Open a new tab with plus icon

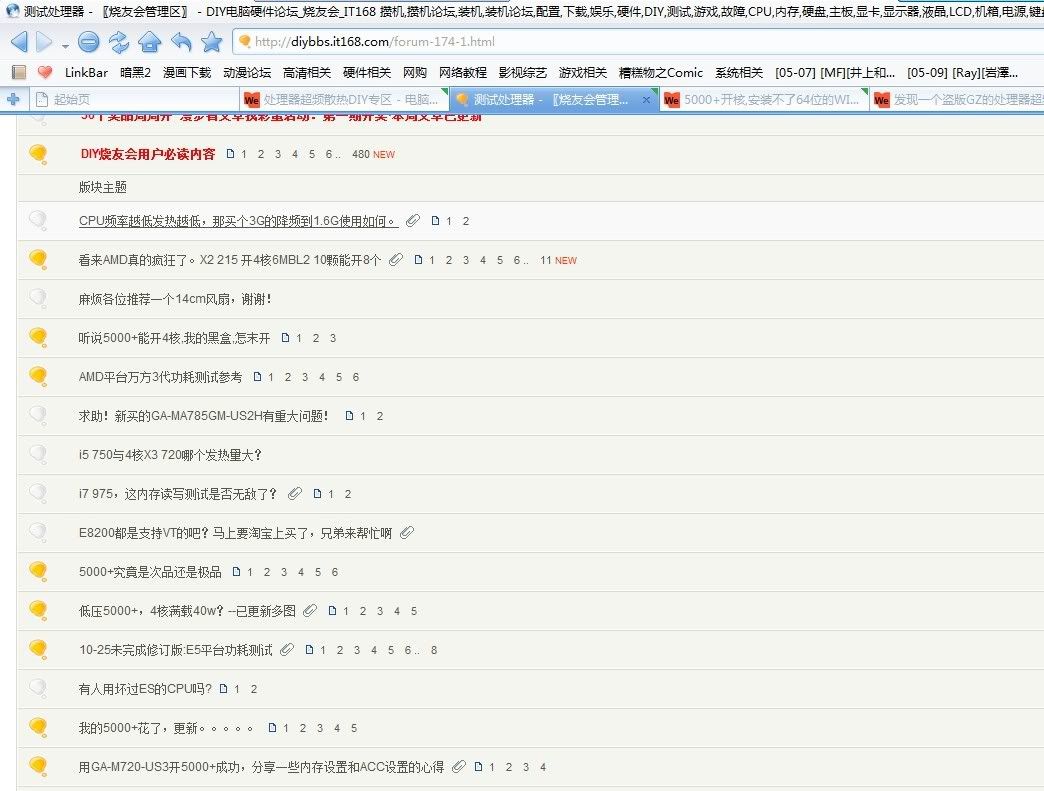point(13,99)
